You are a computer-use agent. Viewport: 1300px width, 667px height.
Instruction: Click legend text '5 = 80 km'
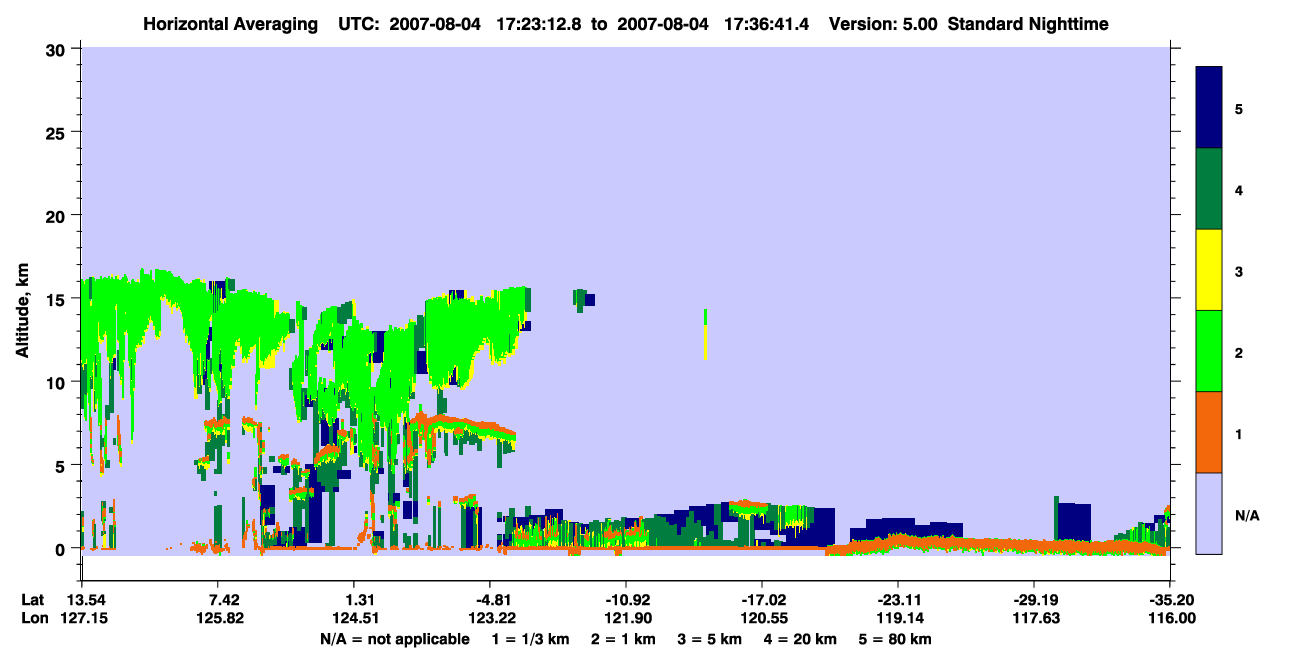coord(895,639)
